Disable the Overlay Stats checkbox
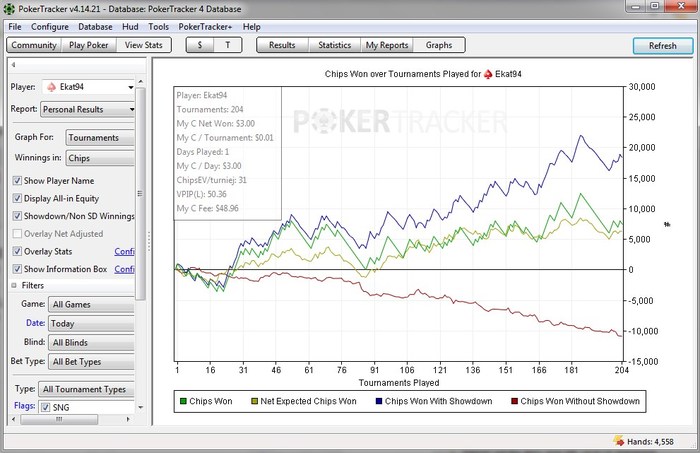 (17, 251)
